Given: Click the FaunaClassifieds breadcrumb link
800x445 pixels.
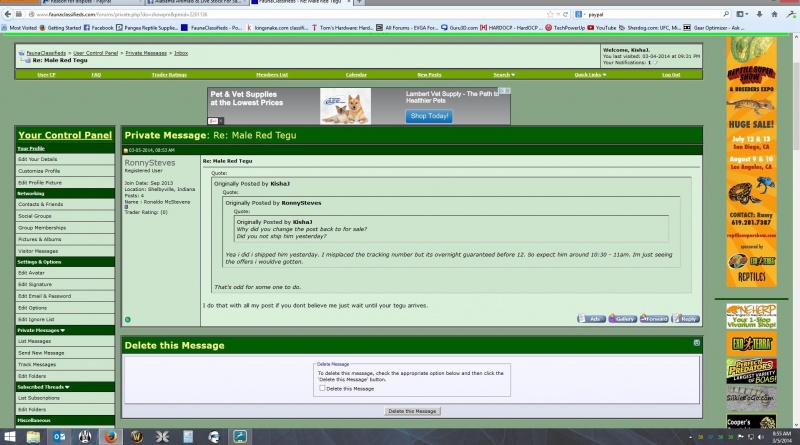Looking at the screenshot, I should coord(46,53).
